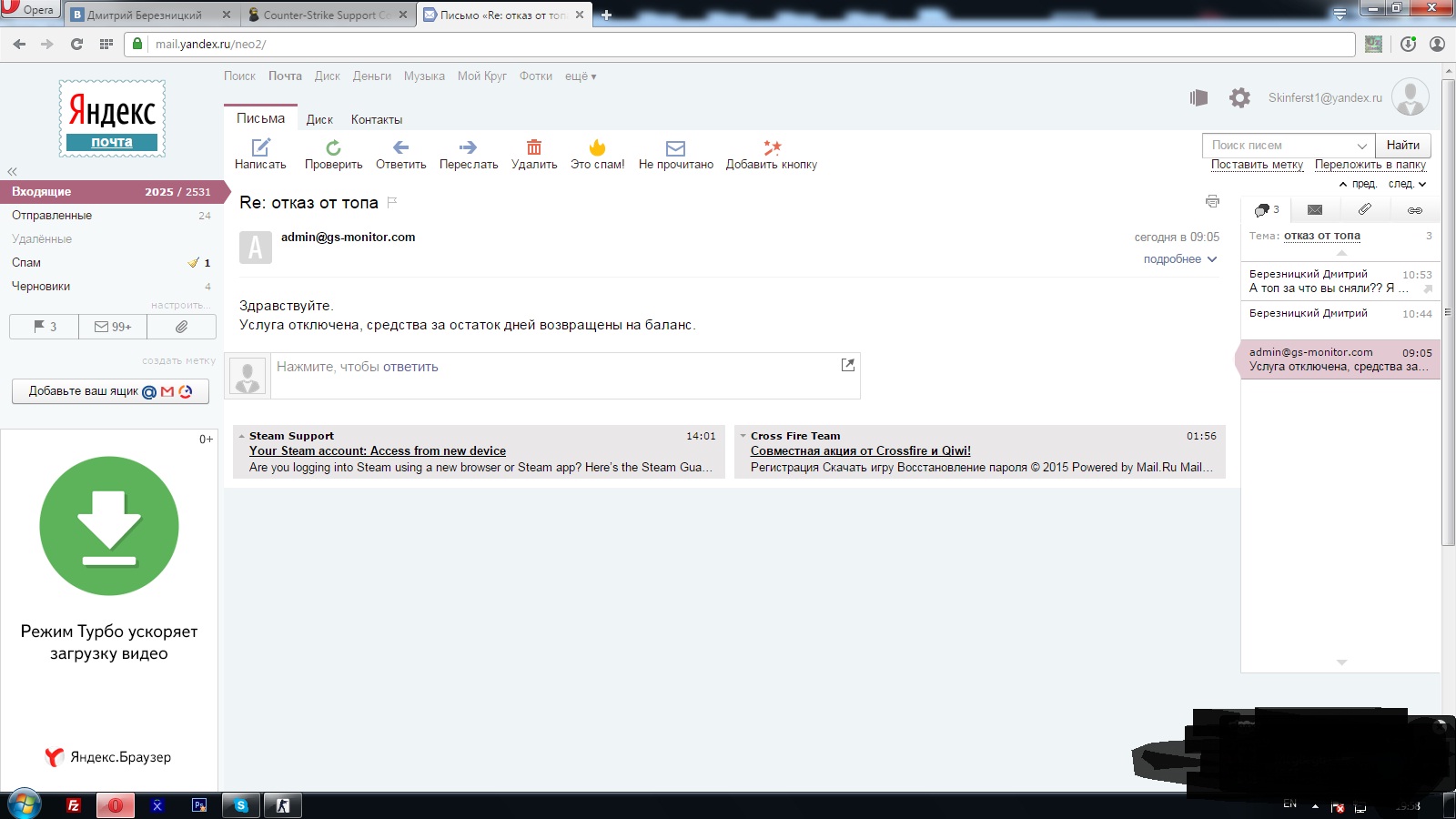Image resolution: width=1456 pixels, height=819 pixels.
Task: Toggle the flag next to the subject Re: отказ от топа
Action: tap(392, 202)
